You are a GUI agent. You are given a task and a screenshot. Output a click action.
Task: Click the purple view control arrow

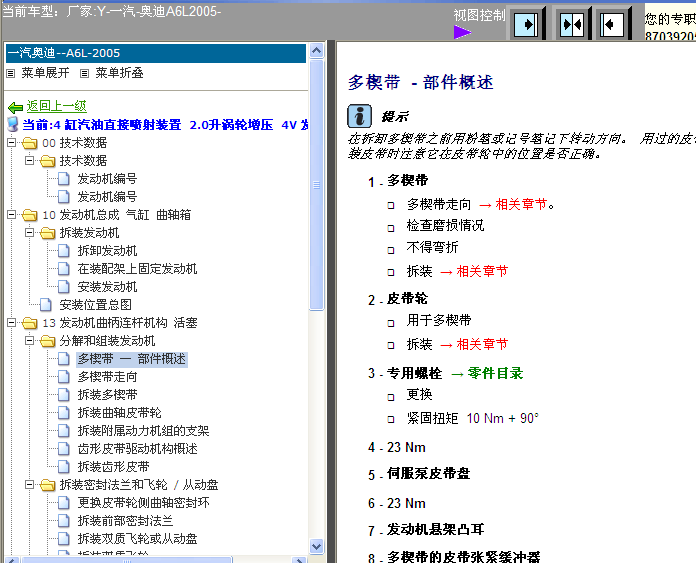pos(463,32)
